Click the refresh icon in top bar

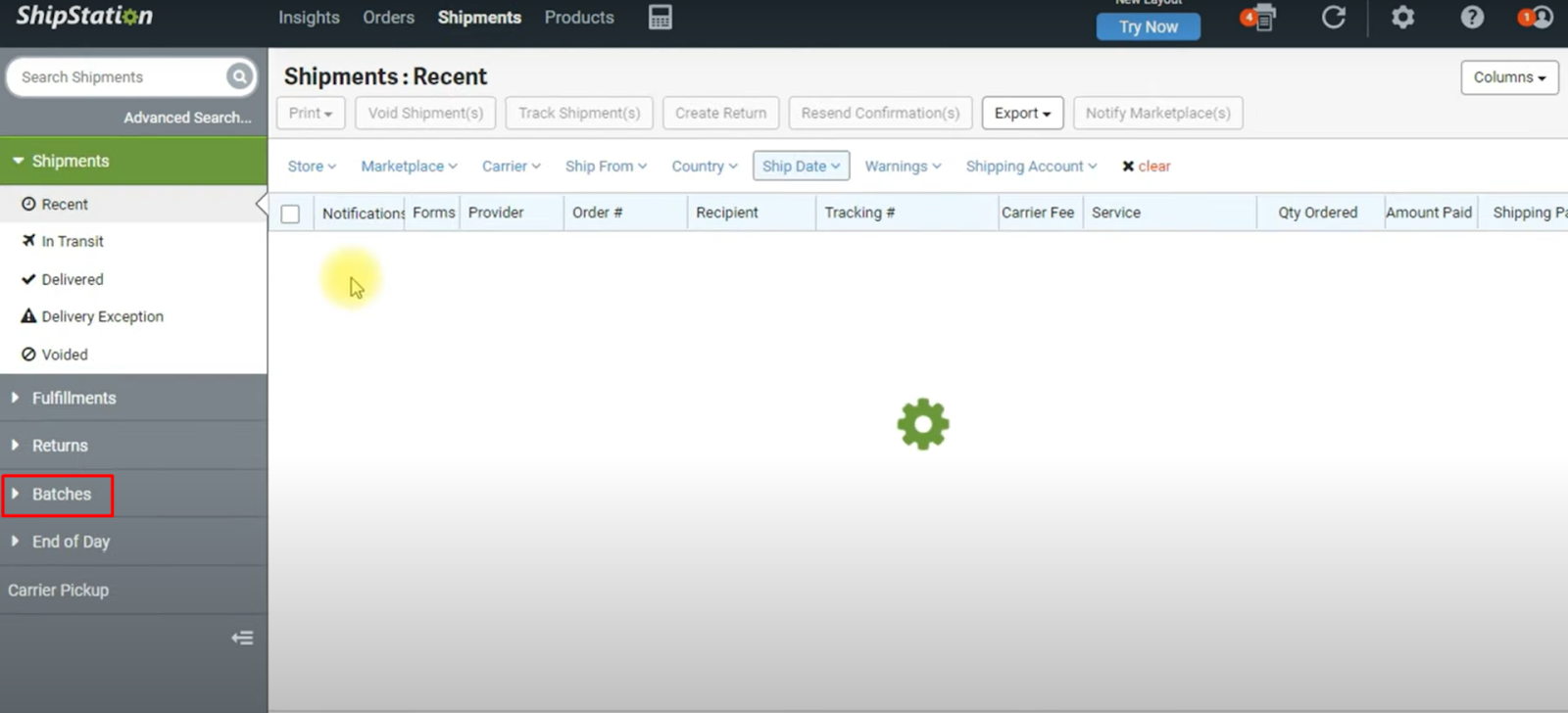tap(1334, 18)
